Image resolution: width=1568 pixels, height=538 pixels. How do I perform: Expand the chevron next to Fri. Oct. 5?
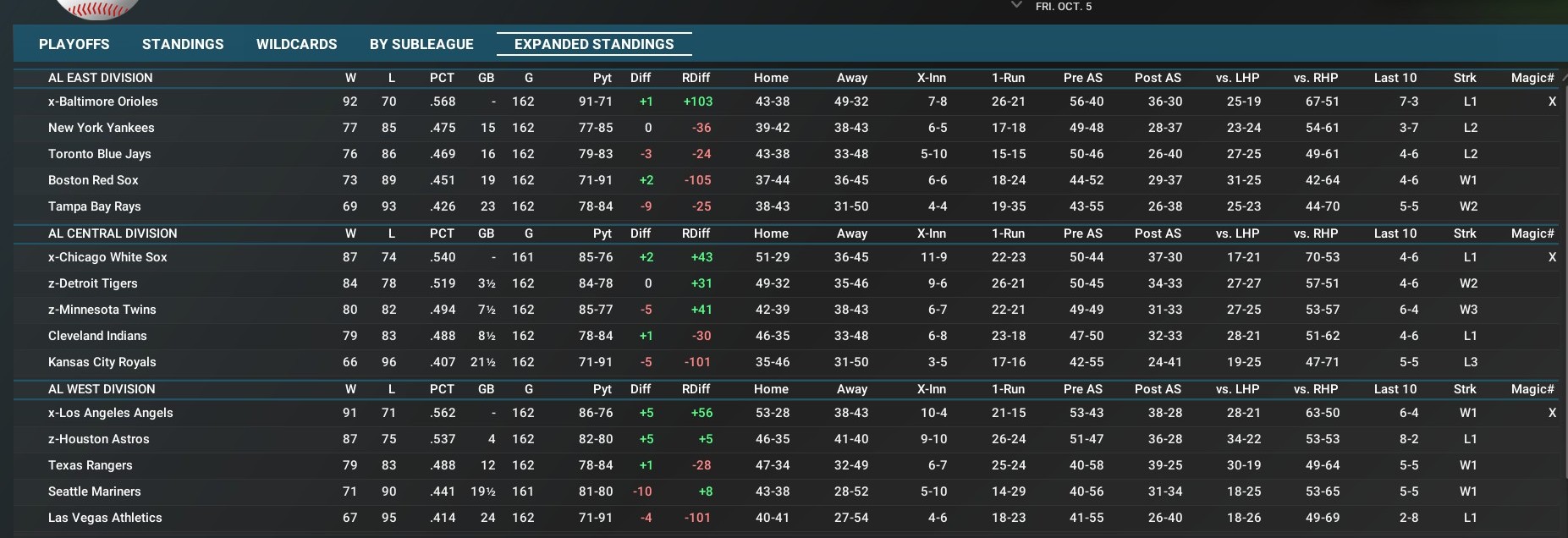(x=1016, y=6)
